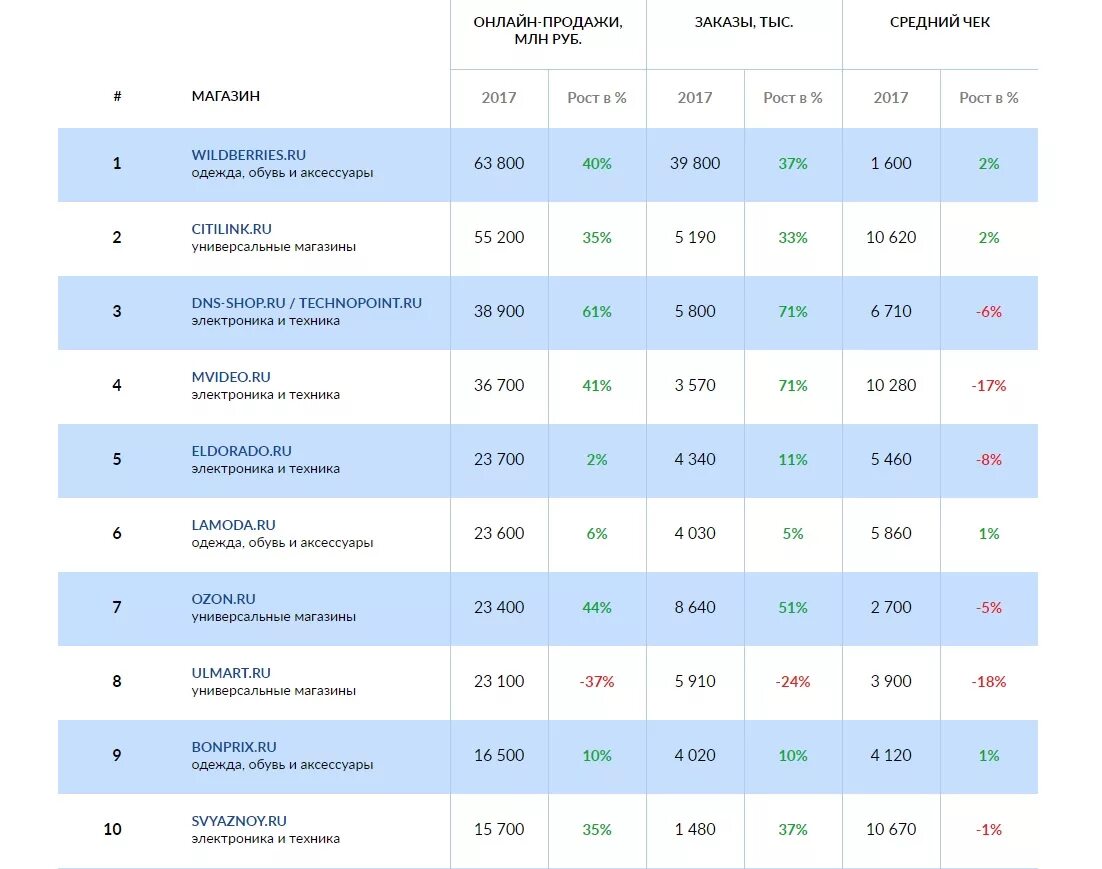Select Wildberries orders value 39 800
The height and width of the screenshot is (869, 1102).
tap(695, 163)
